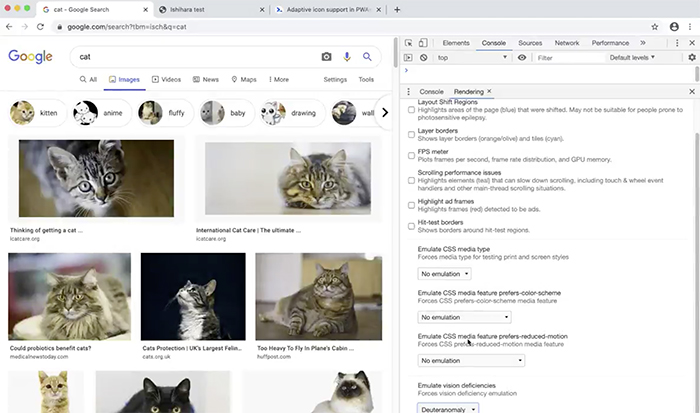Viewport: 700px width, 413px height.
Task: Open a new browser tab
Action: (397, 9)
